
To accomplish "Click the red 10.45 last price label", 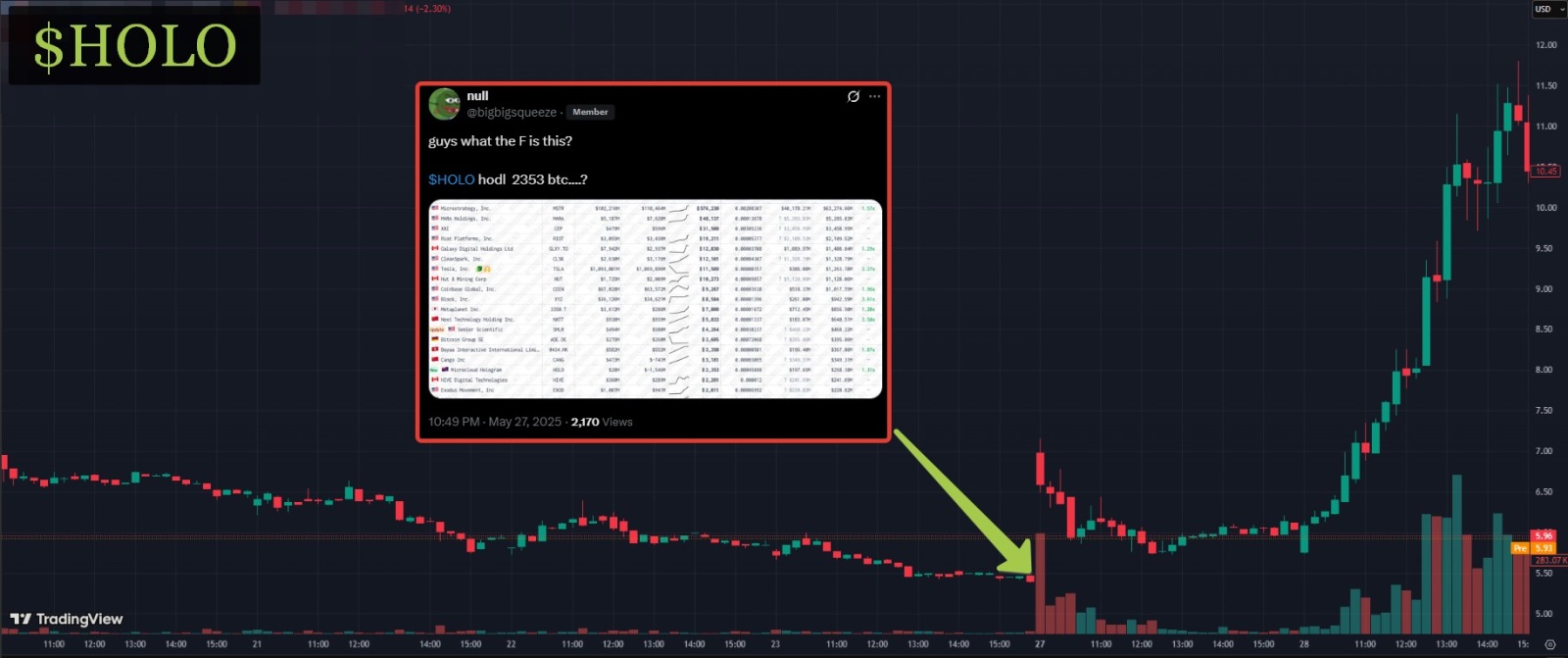I will [x=1546, y=171].
